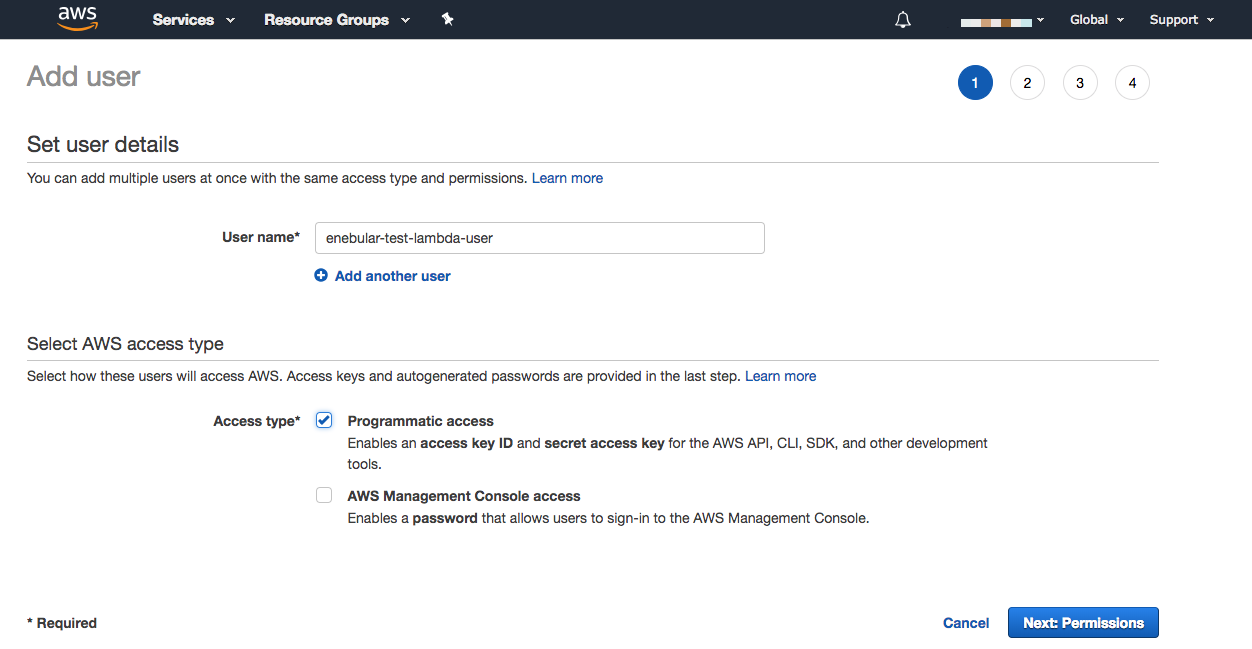Click the Cancel link
The width and height of the screenshot is (1252, 649).
click(x=966, y=623)
